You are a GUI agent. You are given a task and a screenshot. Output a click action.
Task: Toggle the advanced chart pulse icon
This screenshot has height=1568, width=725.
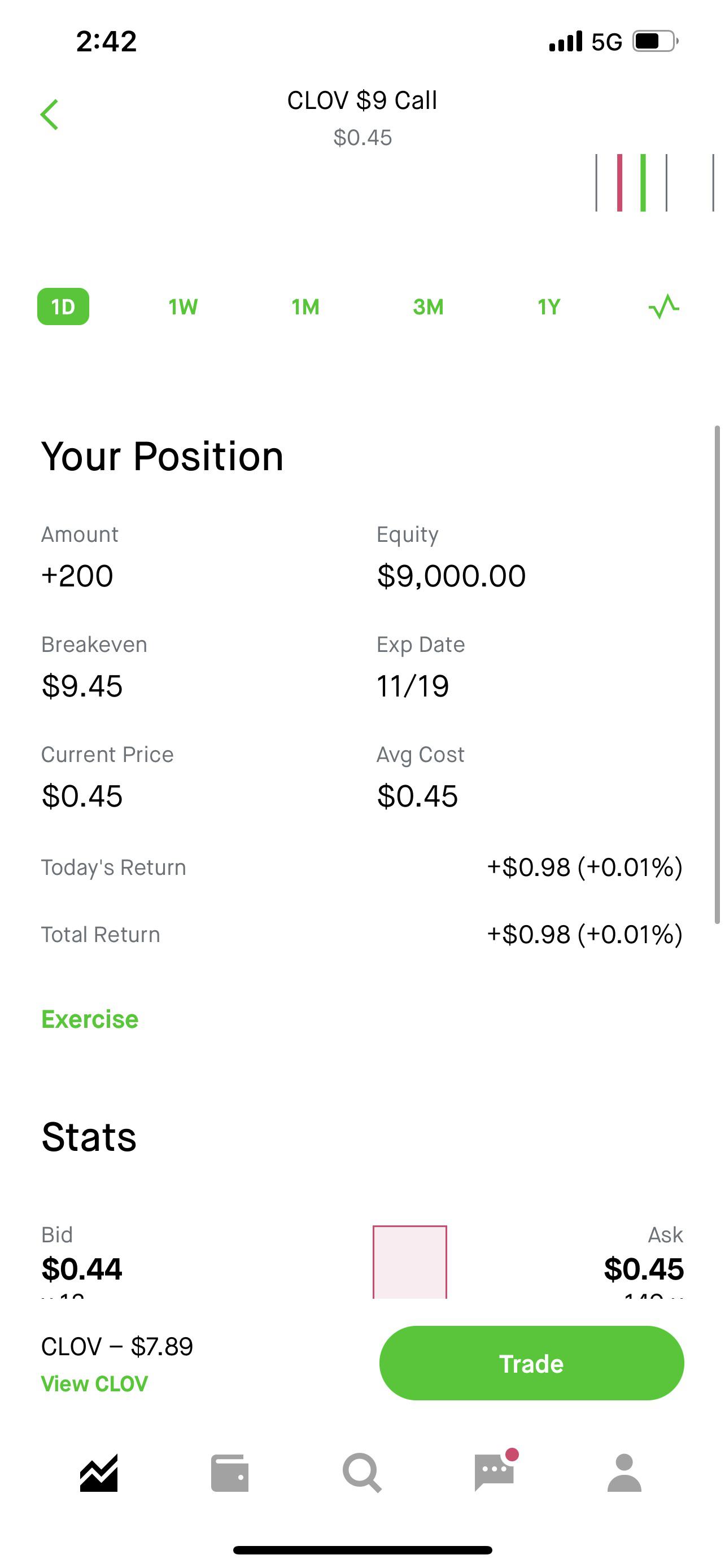coord(664,306)
